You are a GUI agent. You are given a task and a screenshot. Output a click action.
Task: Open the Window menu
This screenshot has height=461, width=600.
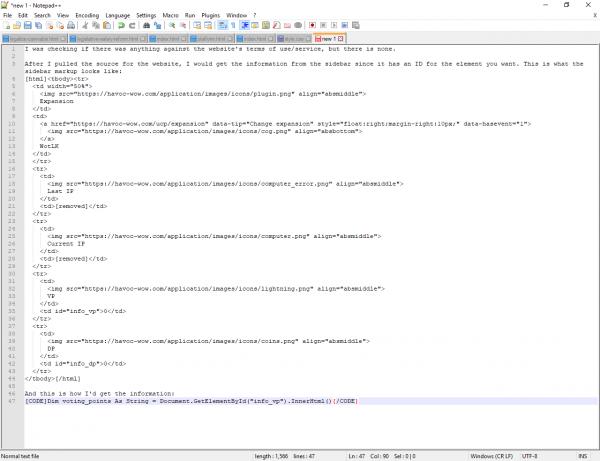(236, 15)
